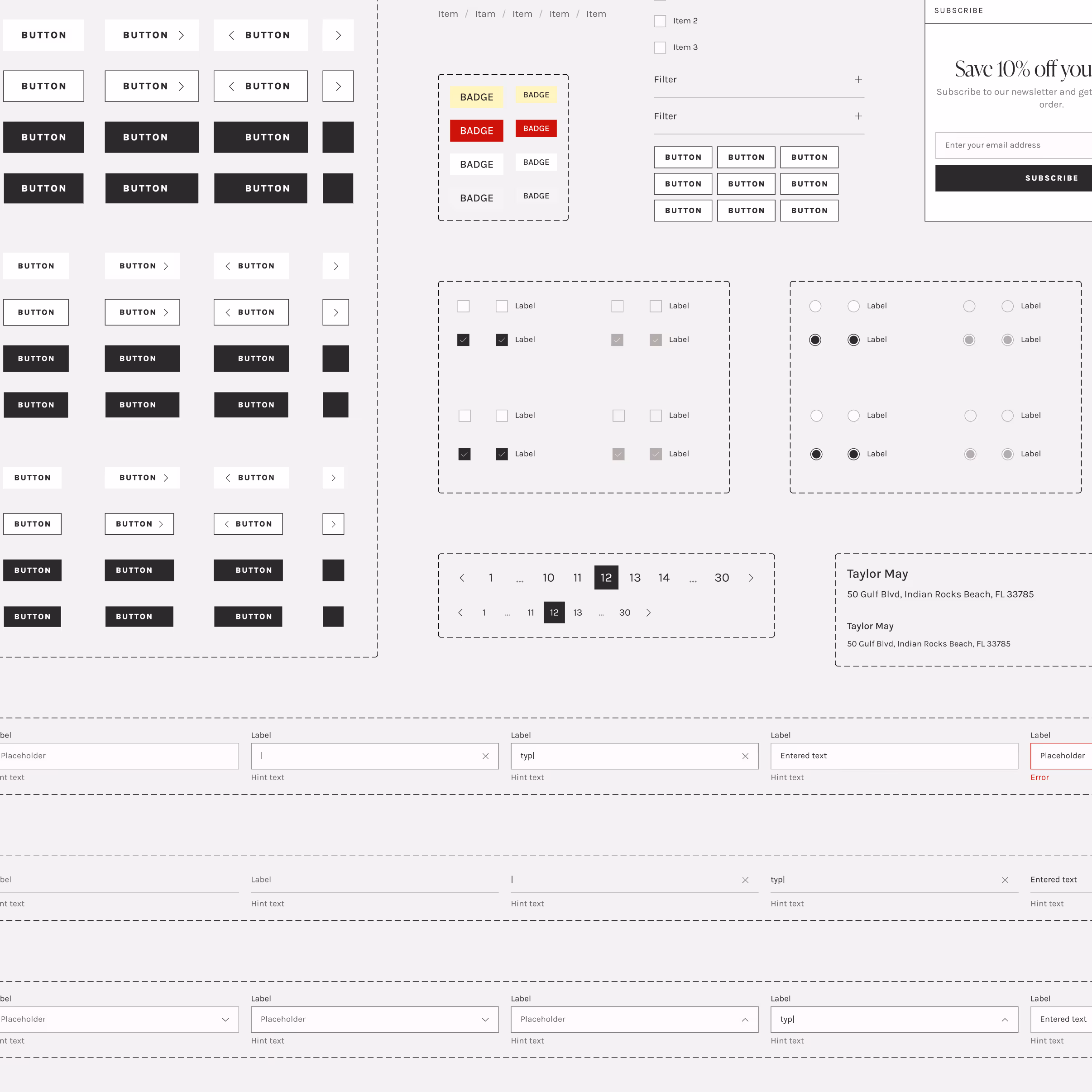
Task: Click the red BADGE element
Action: pyautogui.click(x=476, y=130)
